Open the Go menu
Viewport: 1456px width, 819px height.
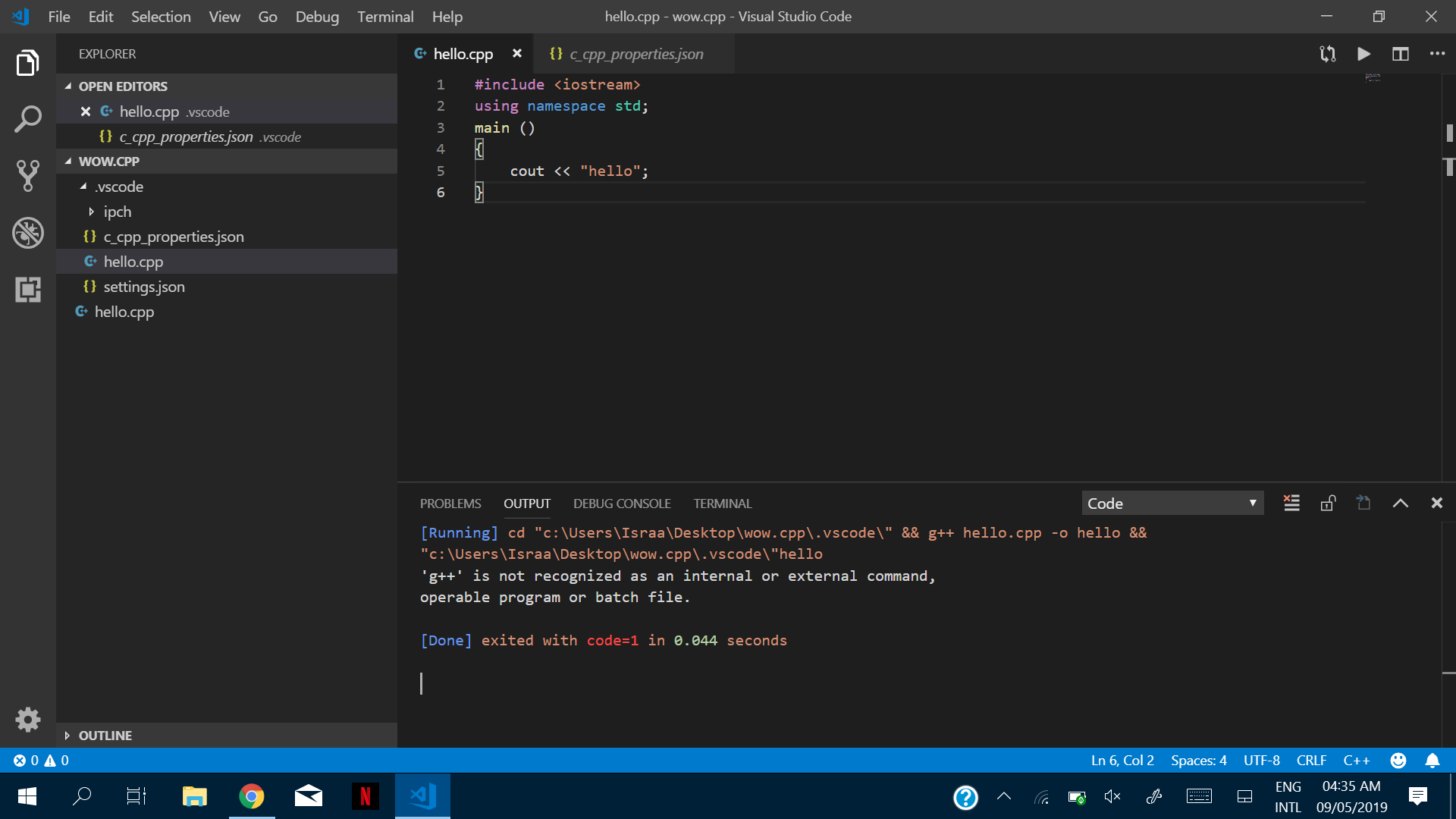pos(268,17)
